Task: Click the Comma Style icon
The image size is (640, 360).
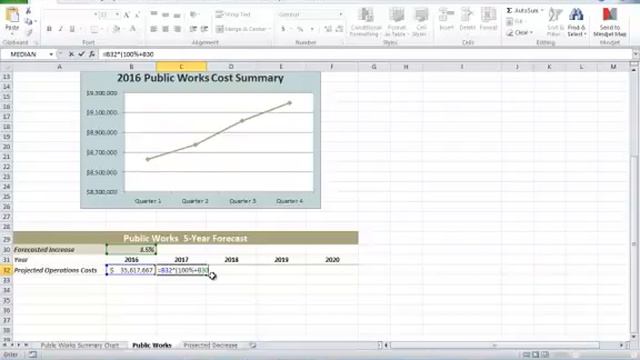Action: click(312, 29)
